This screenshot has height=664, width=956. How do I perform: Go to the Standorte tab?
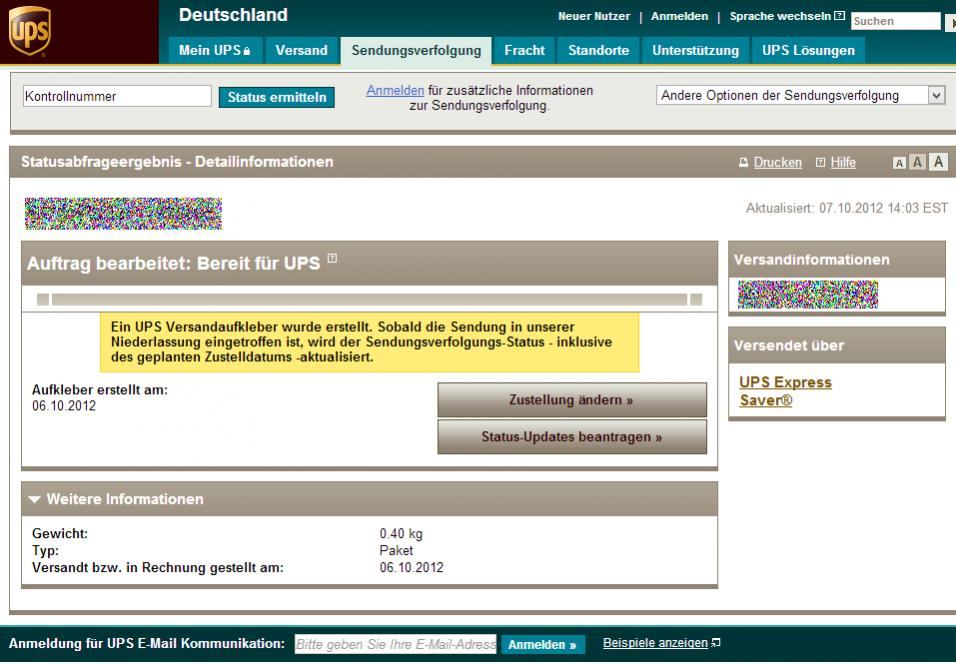[598, 51]
